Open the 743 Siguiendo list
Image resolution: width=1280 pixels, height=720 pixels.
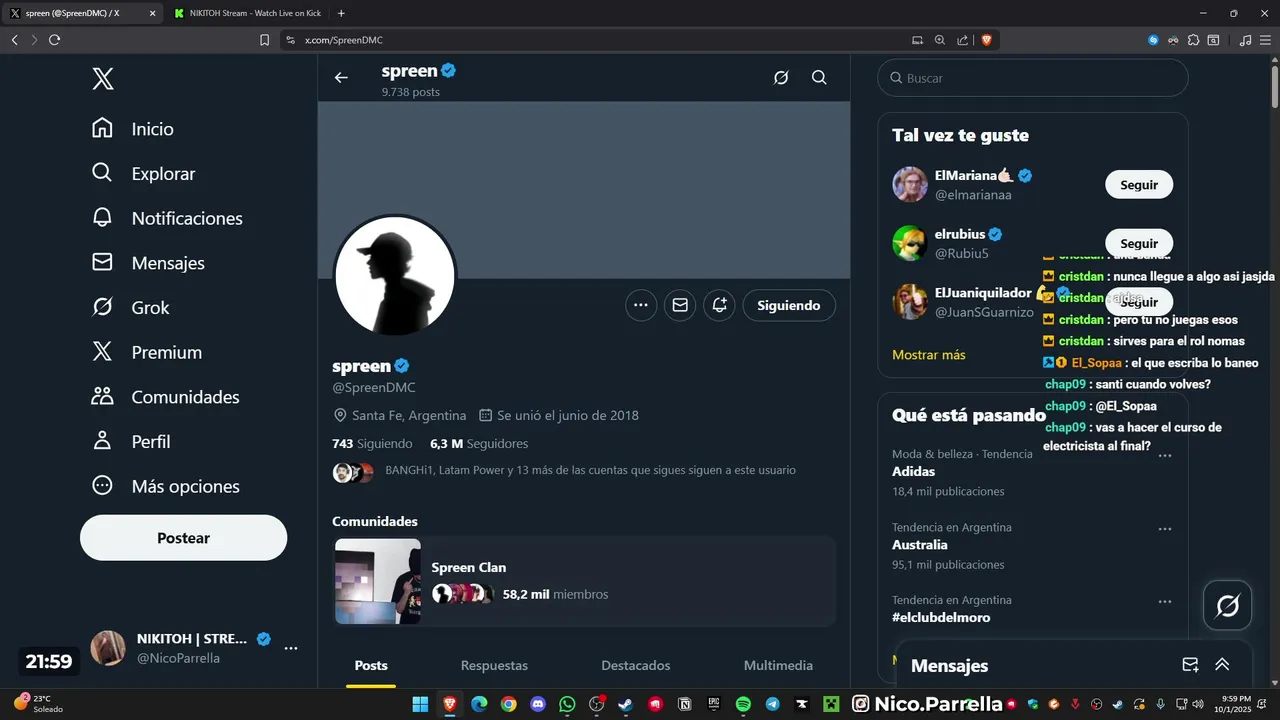coord(372,443)
